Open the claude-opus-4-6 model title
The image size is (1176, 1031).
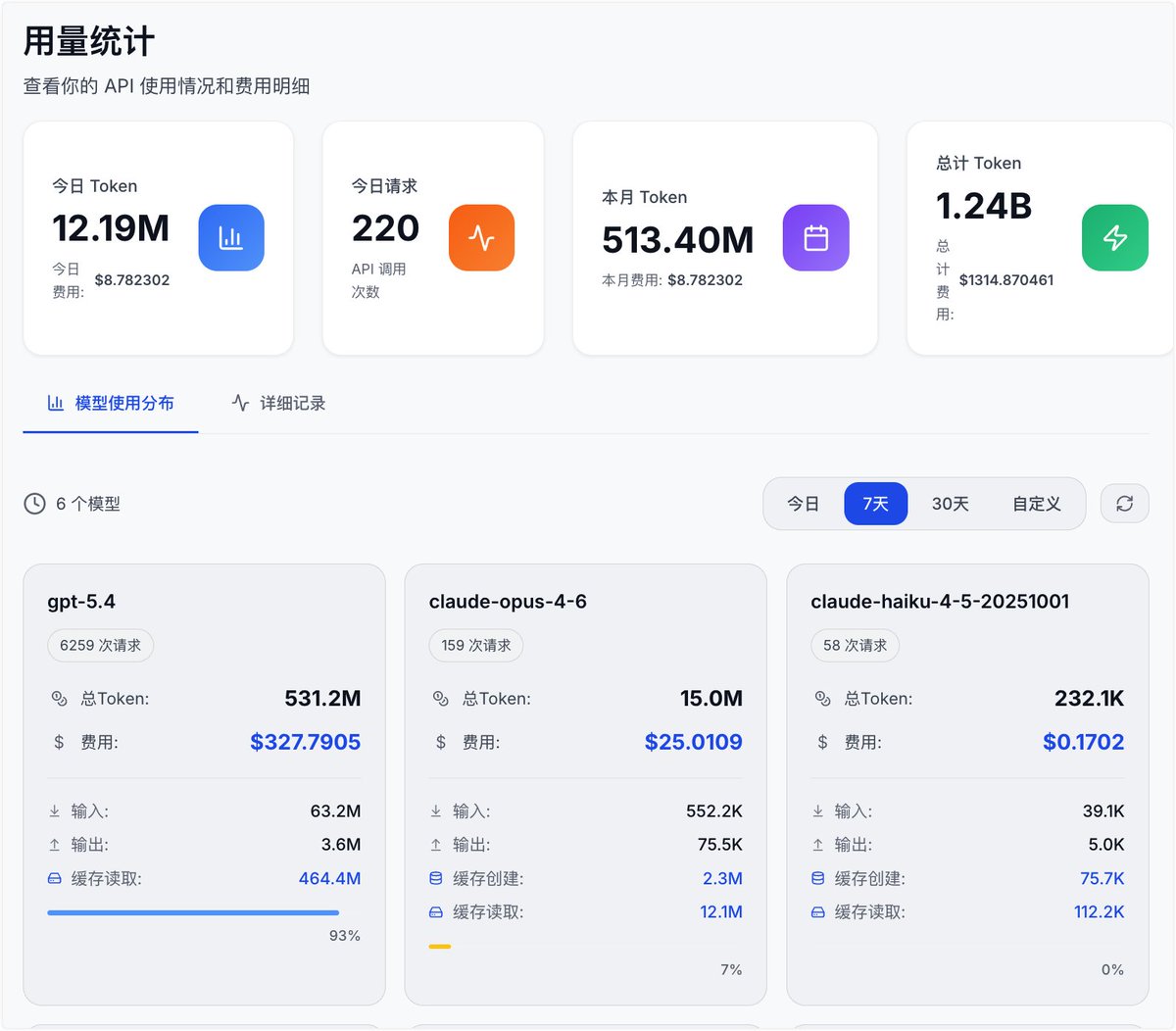508,602
